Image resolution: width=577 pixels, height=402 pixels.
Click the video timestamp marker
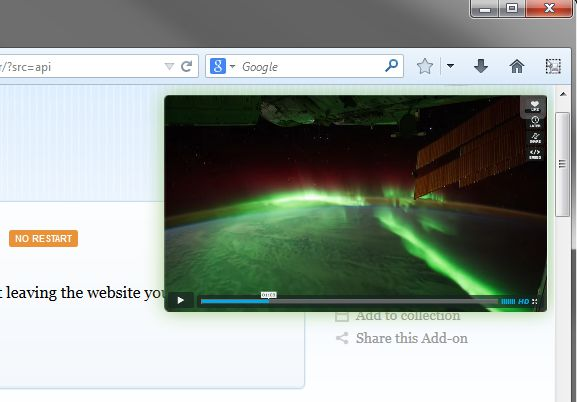click(269, 295)
